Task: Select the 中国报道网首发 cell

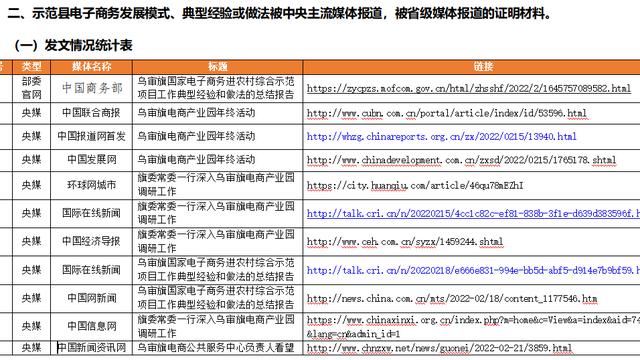Action: pos(91,136)
